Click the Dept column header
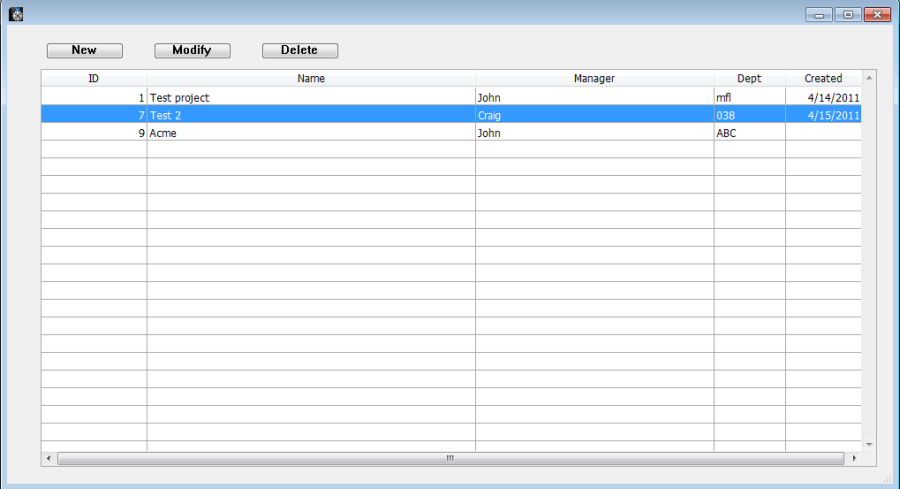This screenshot has height=489, width=900. (749, 78)
